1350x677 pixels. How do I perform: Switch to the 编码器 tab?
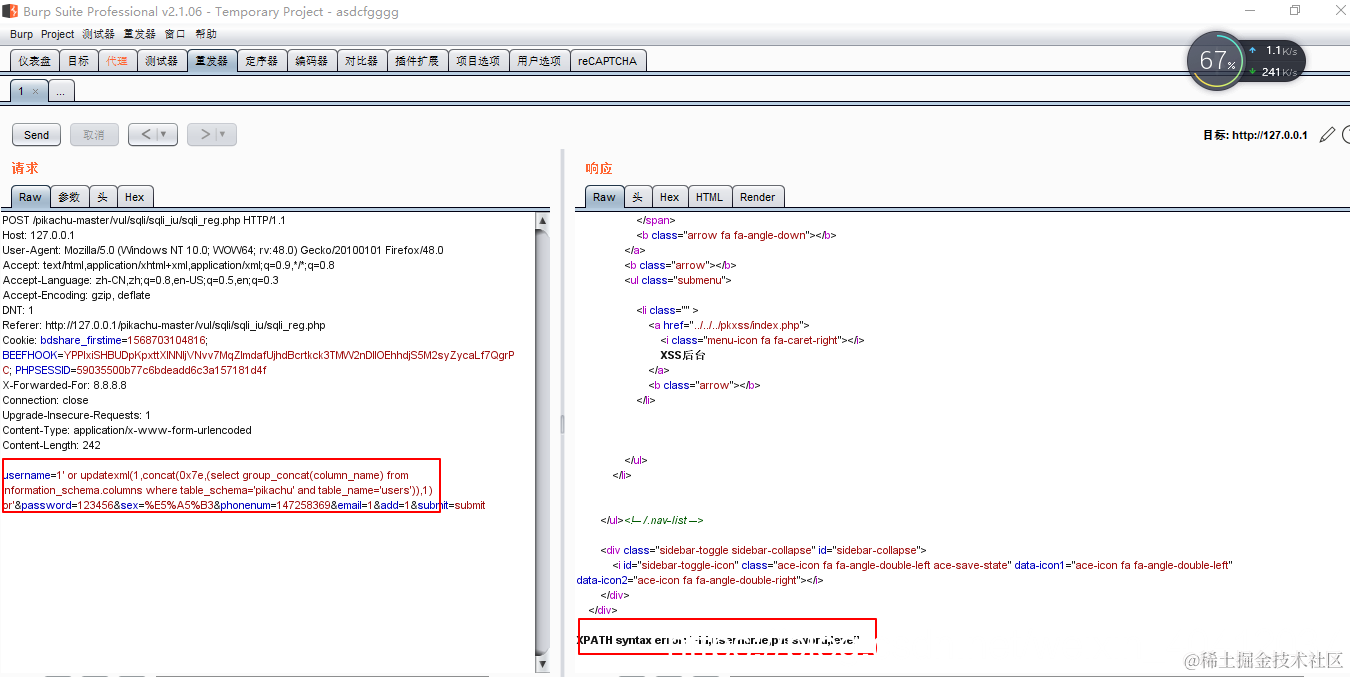(x=312, y=61)
